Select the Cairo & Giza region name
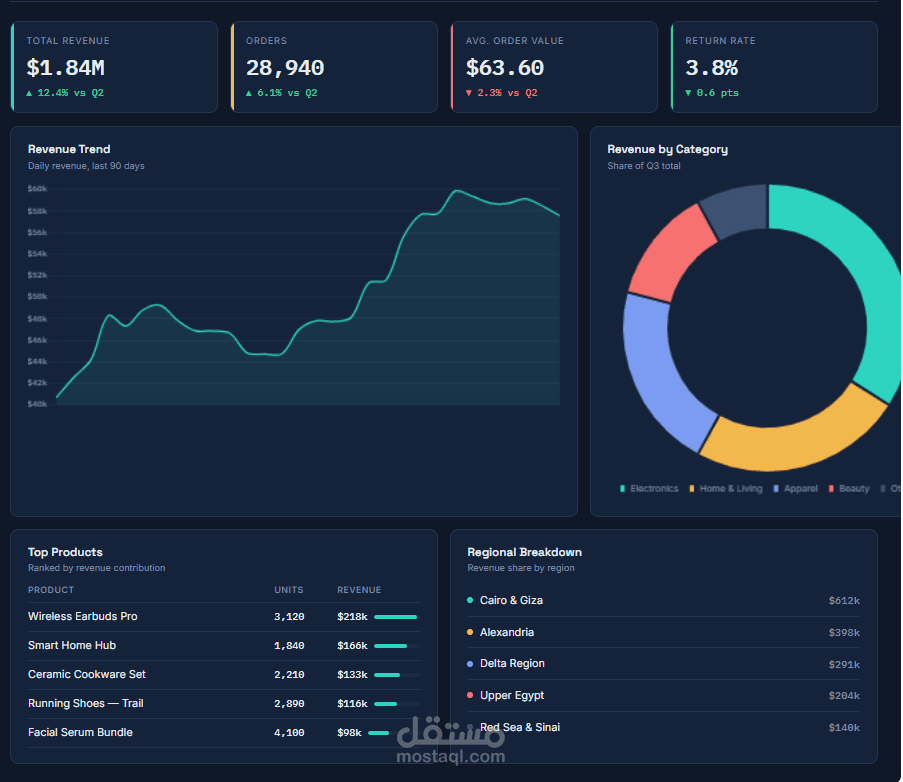Screen dimensions: 903x782 click(511, 600)
